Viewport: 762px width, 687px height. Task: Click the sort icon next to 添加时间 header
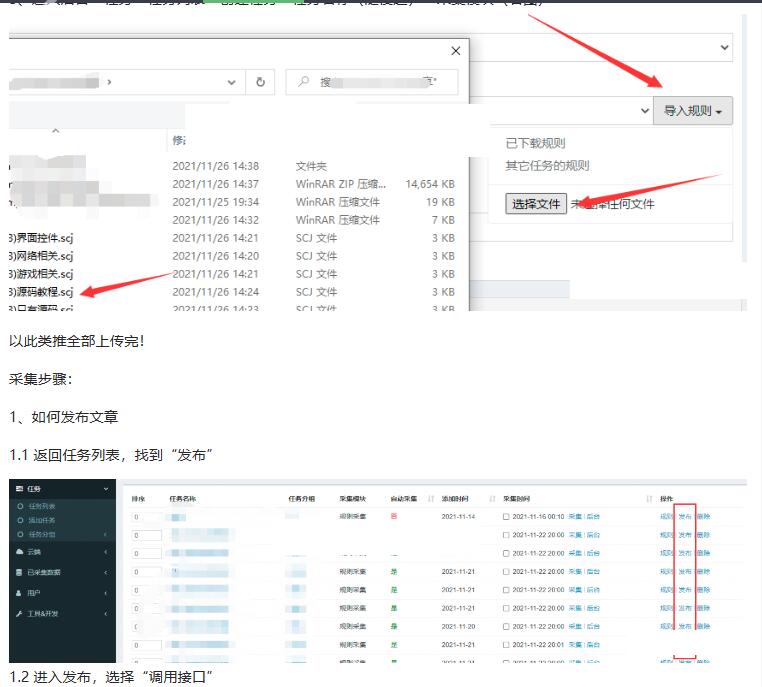coord(492,498)
